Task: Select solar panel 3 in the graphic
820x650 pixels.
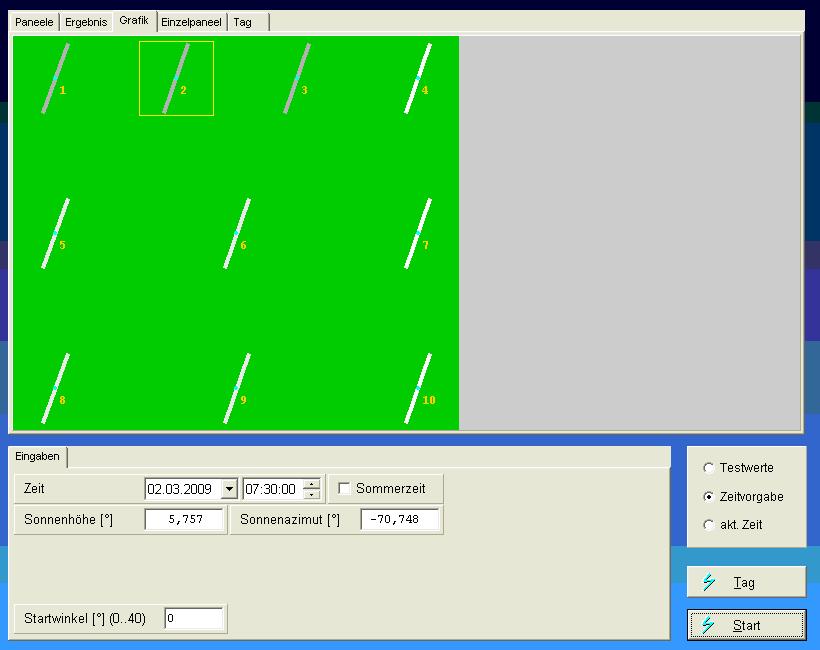Action: click(297, 79)
